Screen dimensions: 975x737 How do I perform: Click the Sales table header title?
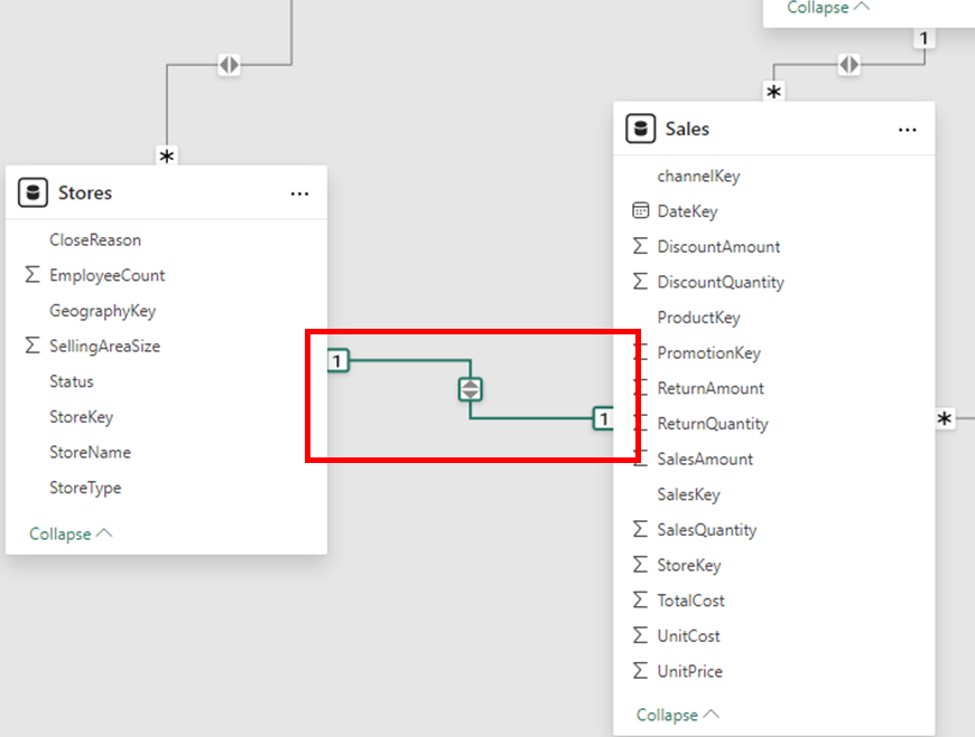point(687,129)
